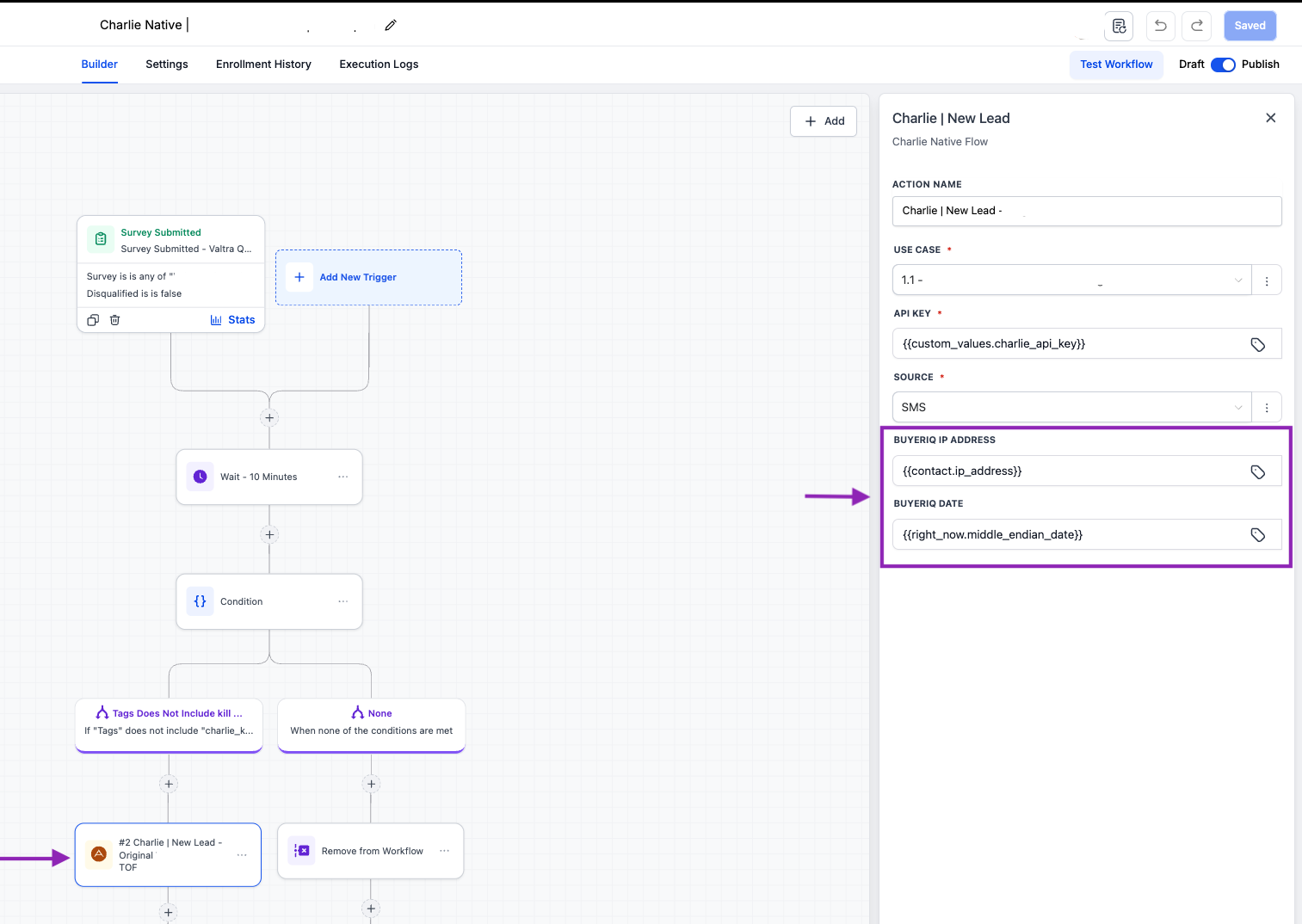Open Remove from Workflow three-dot menu
The image size is (1302, 924).
click(445, 851)
